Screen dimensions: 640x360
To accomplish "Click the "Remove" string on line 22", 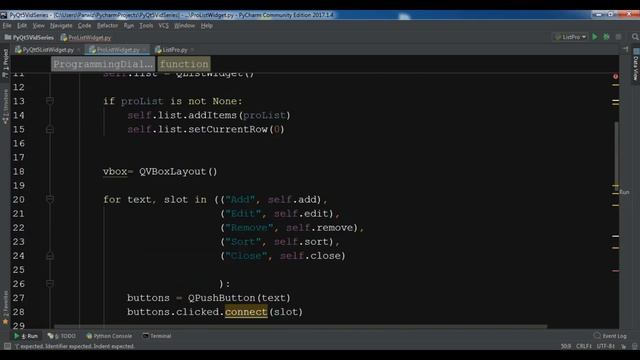I will [x=249, y=228].
